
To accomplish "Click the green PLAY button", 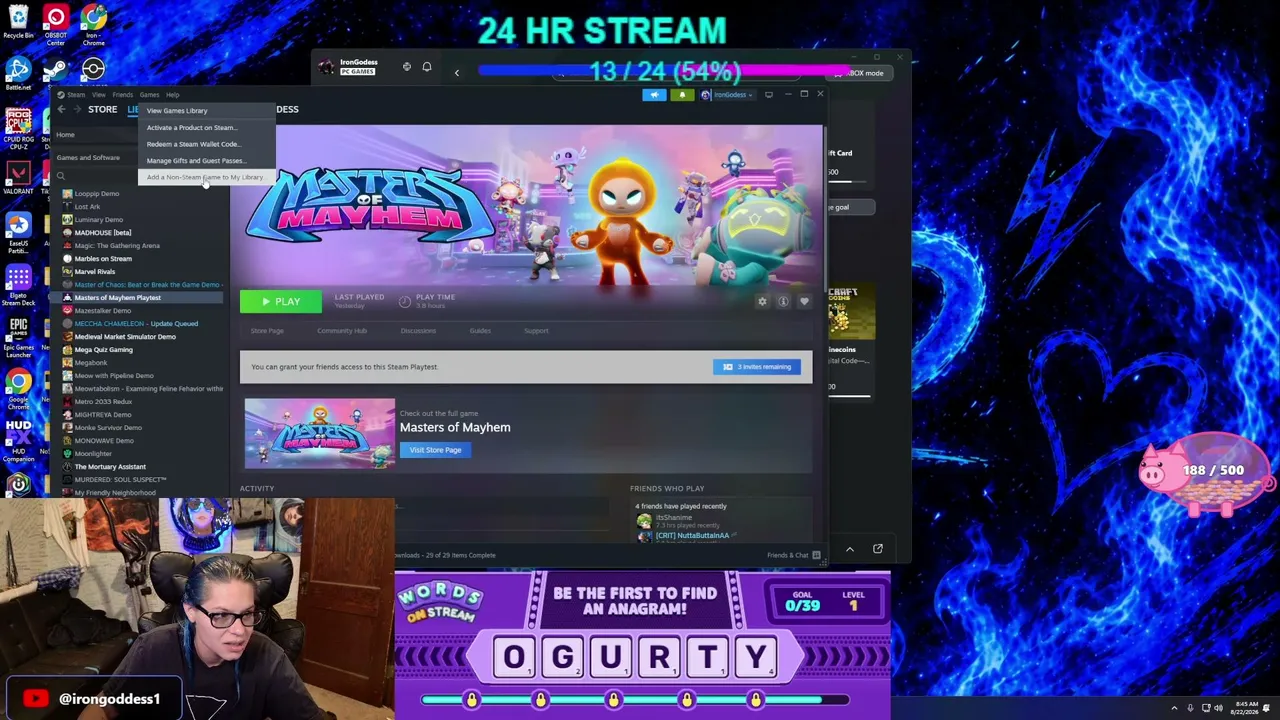I will click(280, 301).
